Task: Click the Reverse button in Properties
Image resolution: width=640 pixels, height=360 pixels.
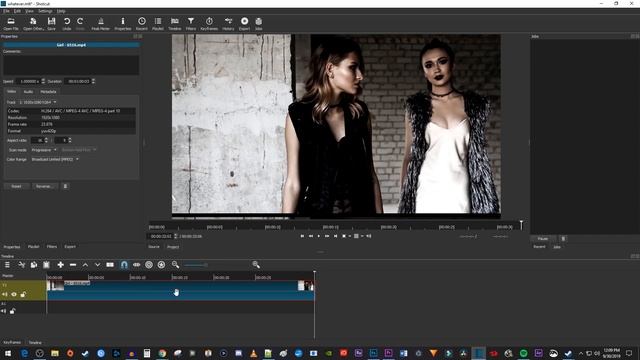Action: click(44, 186)
